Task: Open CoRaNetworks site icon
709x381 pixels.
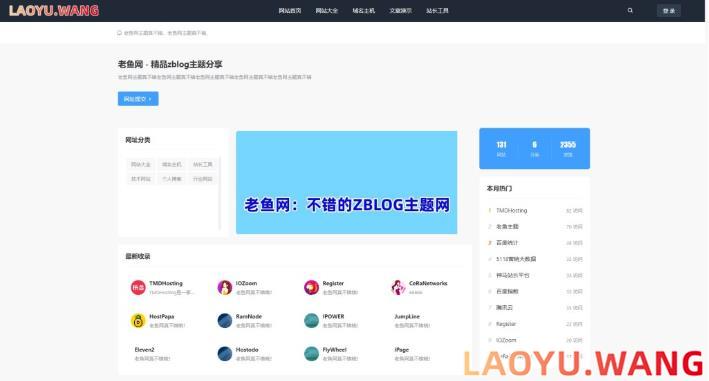Action: pos(398,287)
